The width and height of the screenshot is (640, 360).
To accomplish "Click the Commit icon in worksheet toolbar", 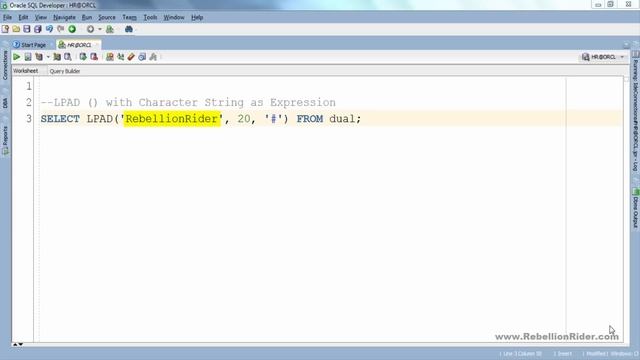I will pyautogui.click(x=83, y=57).
